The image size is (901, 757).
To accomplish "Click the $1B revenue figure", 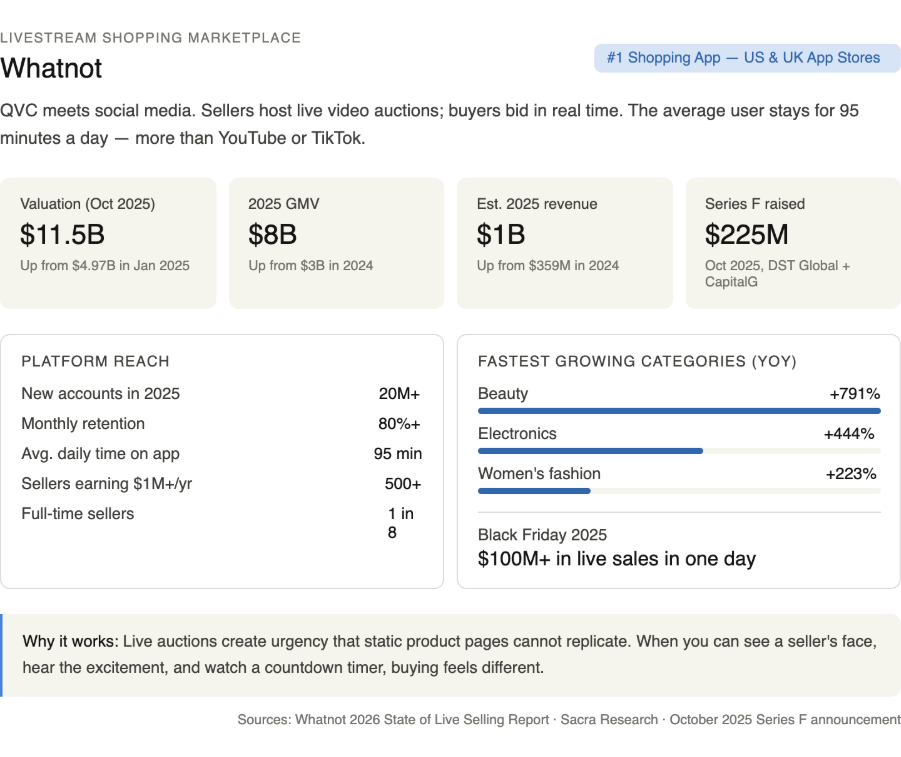I will point(500,235).
